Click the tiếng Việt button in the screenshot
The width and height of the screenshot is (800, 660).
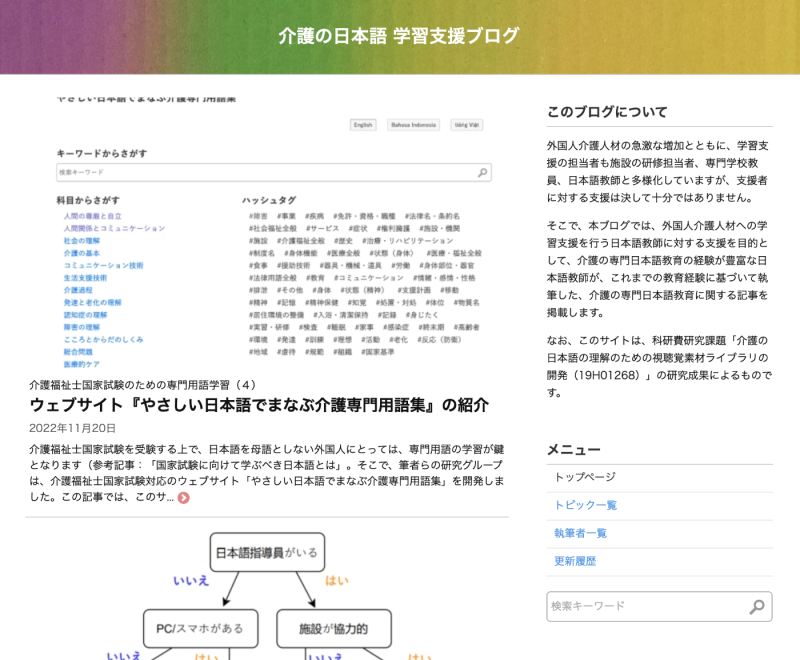(466, 125)
